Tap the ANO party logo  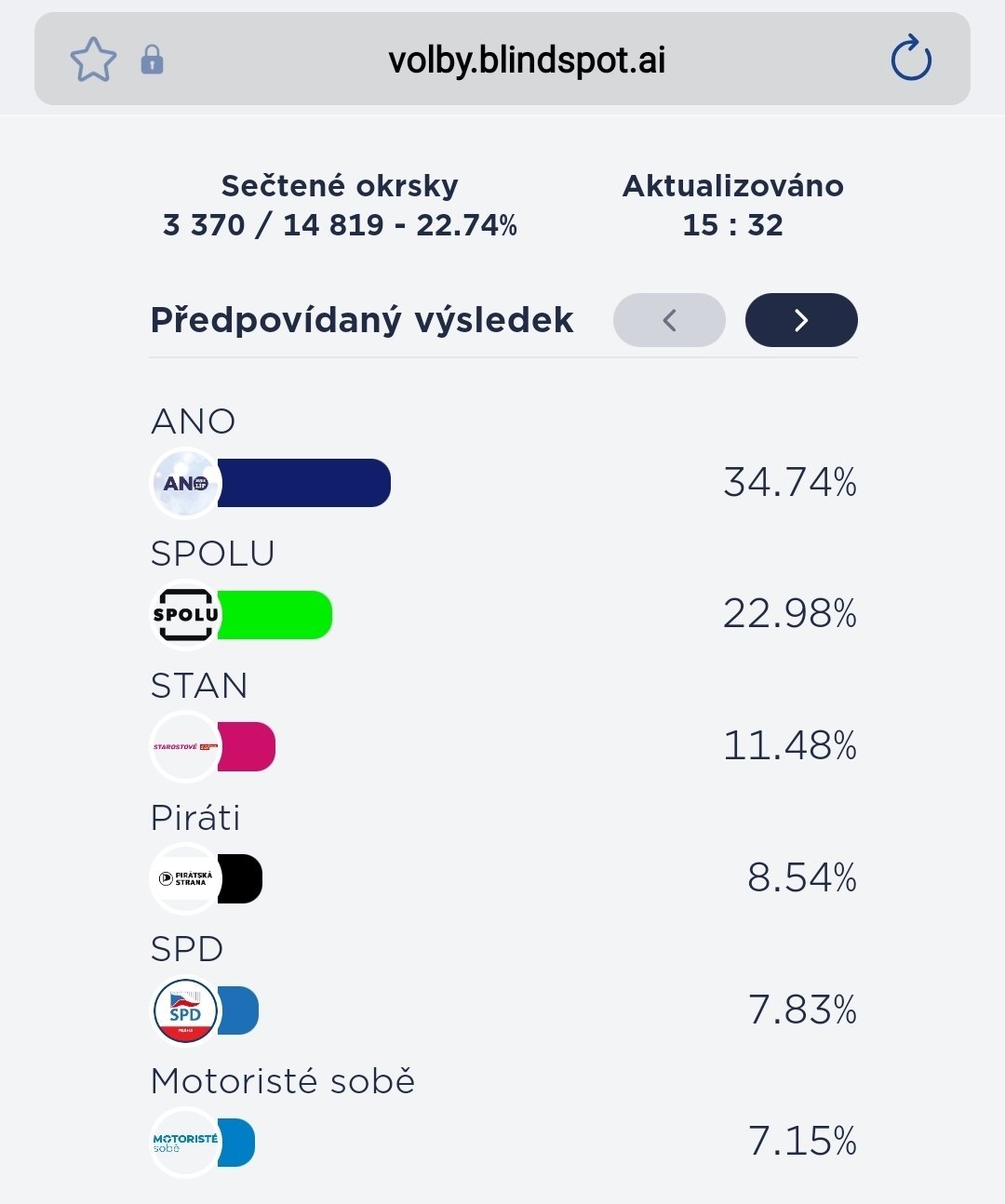coord(185,483)
